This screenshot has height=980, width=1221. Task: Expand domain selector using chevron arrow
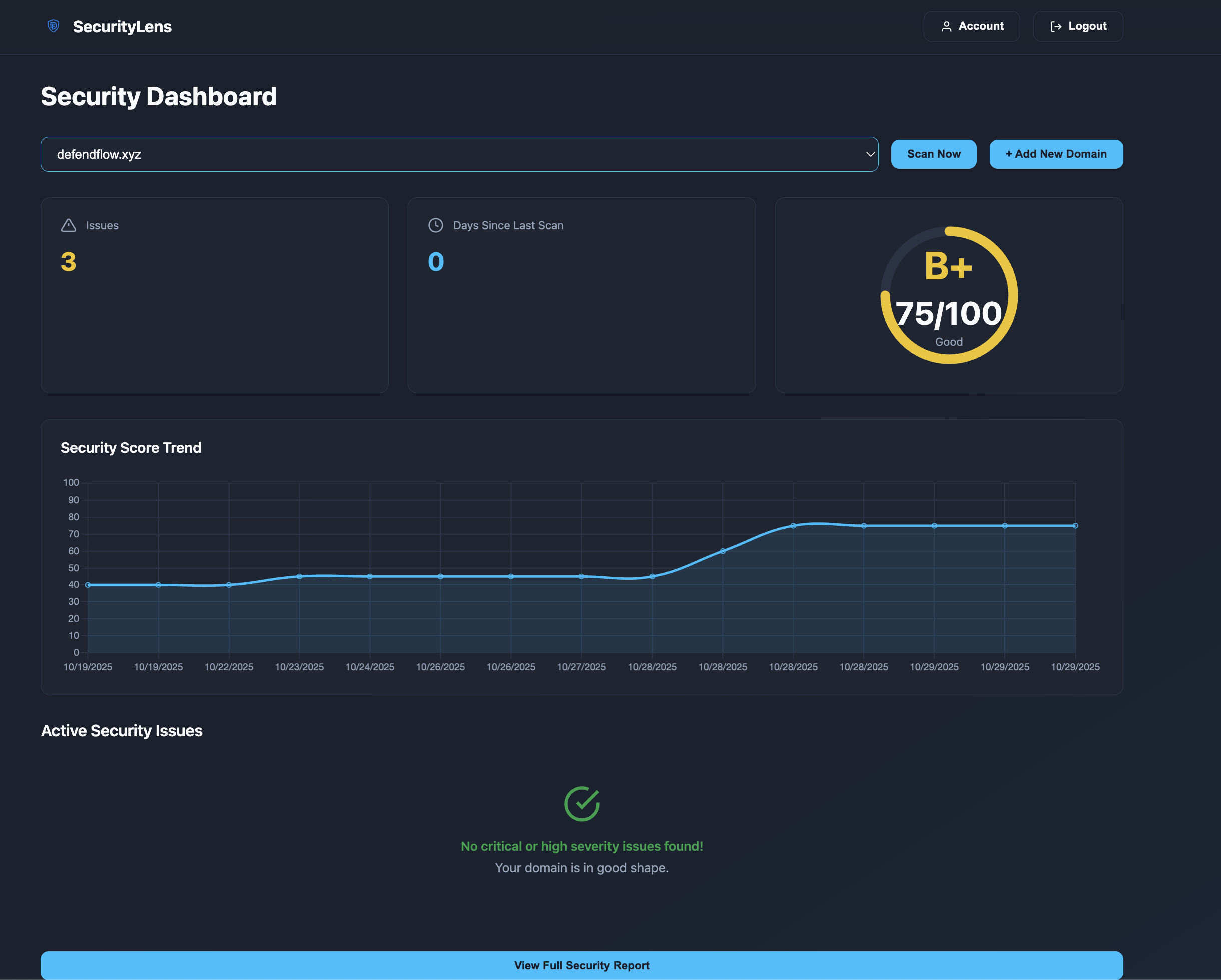[x=870, y=154]
